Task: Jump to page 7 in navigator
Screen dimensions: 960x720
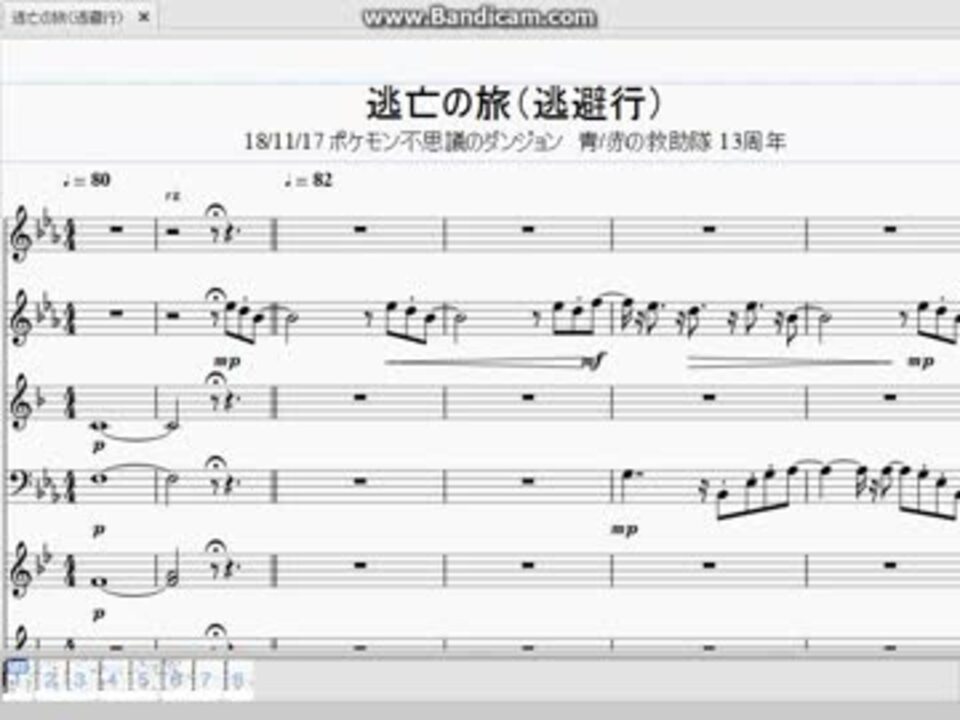Action: (207, 680)
